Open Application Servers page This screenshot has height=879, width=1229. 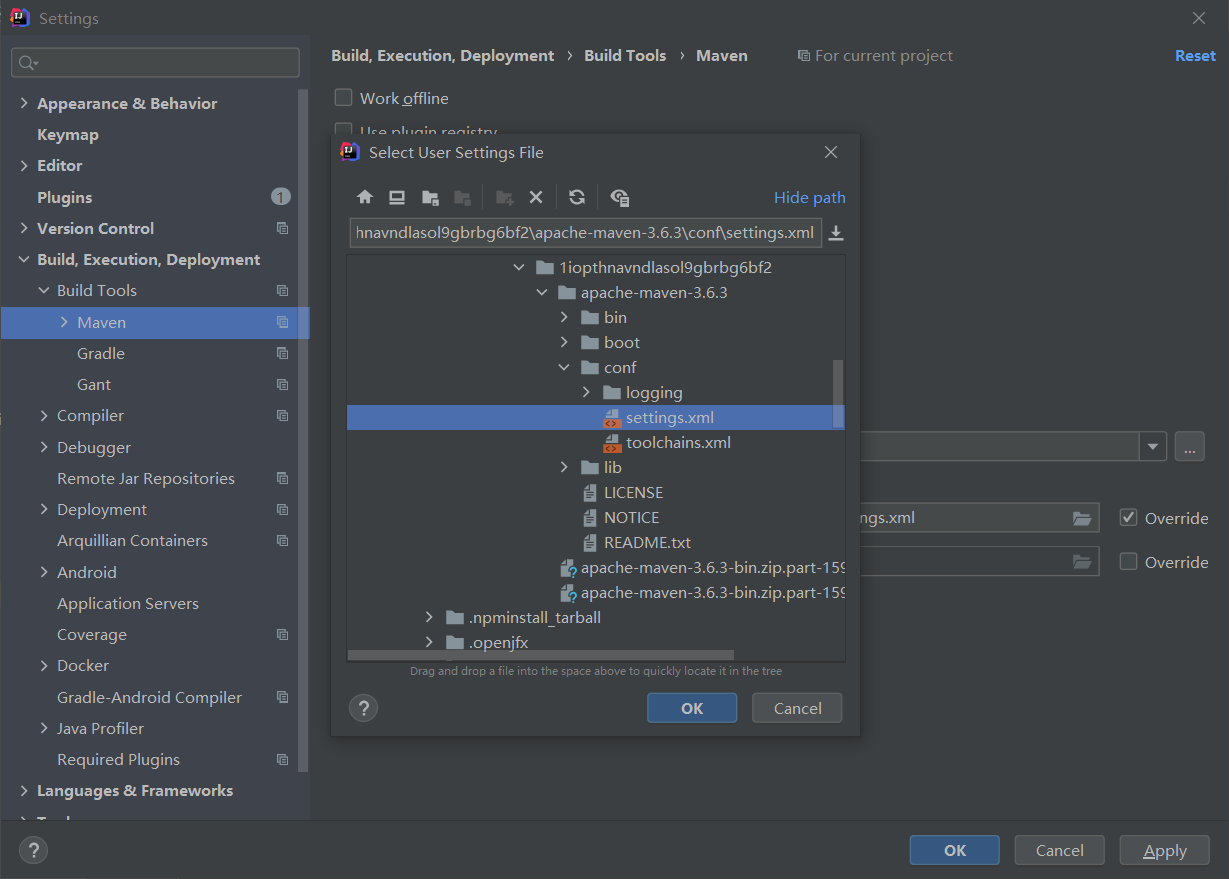point(128,603)
